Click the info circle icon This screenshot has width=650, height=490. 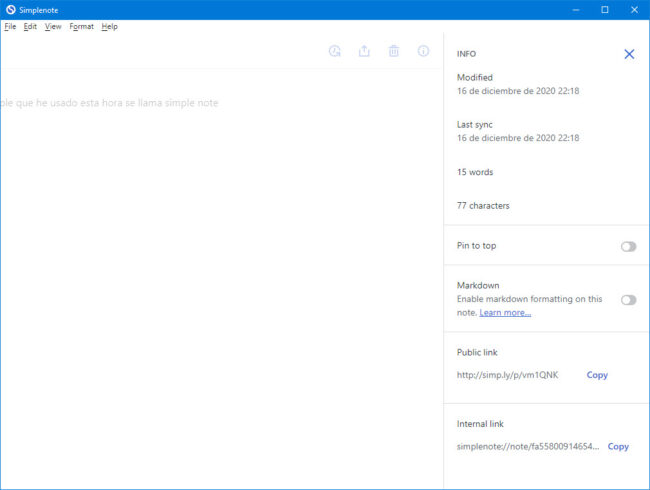pos(423,51)
